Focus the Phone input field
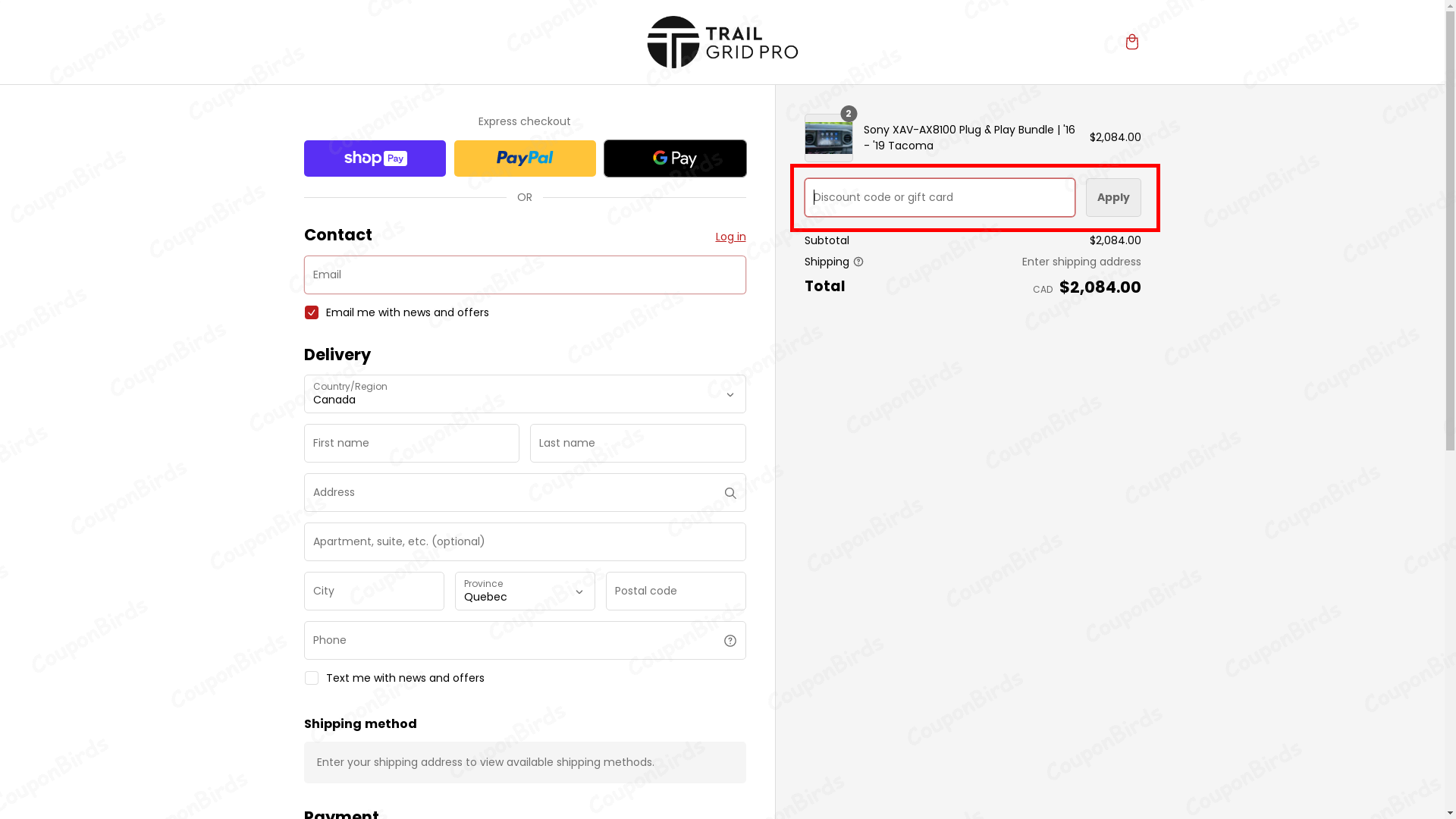 (525, 640)
